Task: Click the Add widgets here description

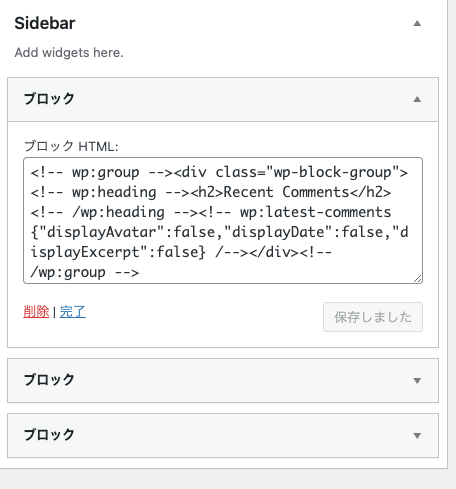Action: point(69,53)
